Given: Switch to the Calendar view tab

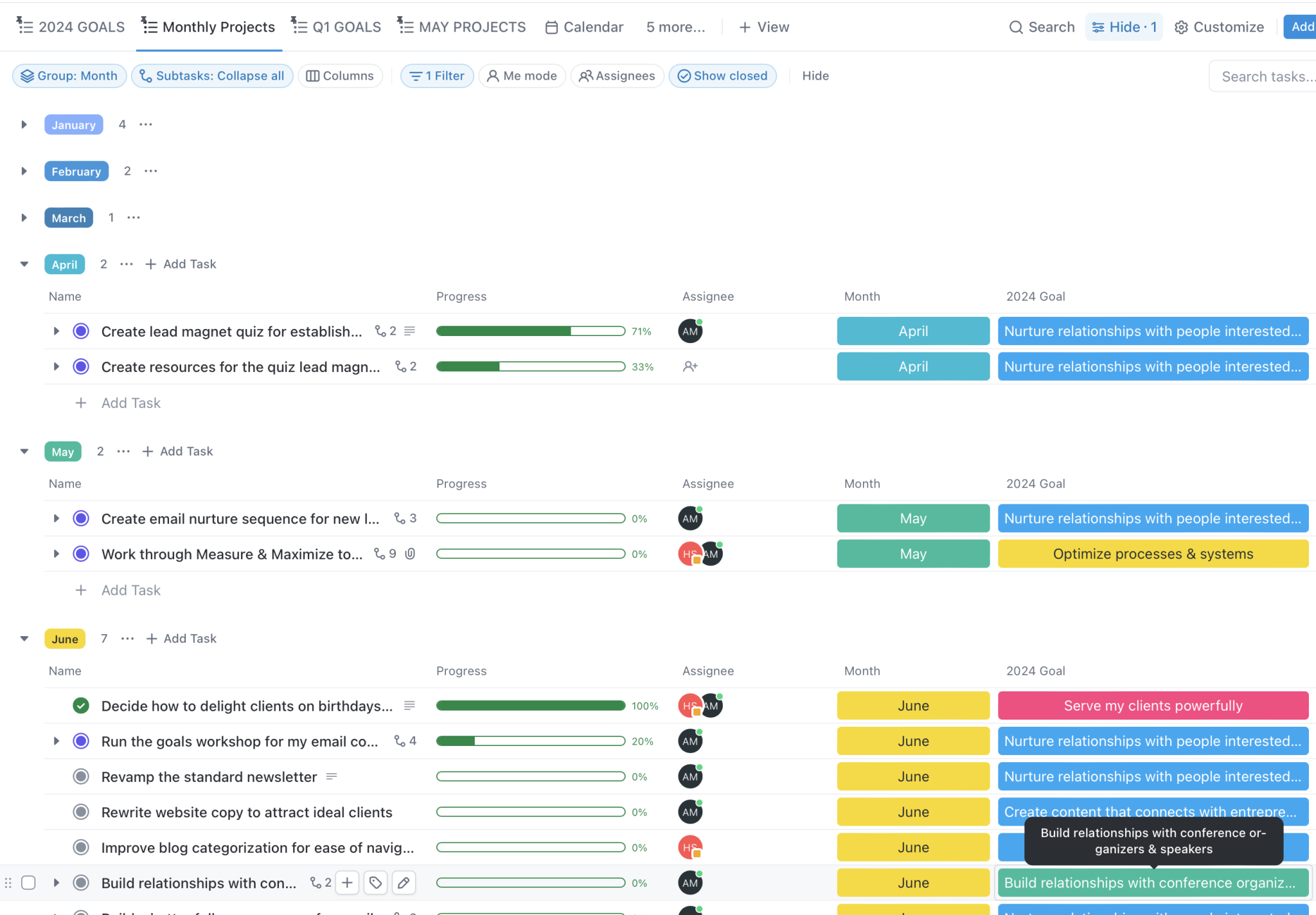Looking at the screenshot, I should tap(584, 27).
